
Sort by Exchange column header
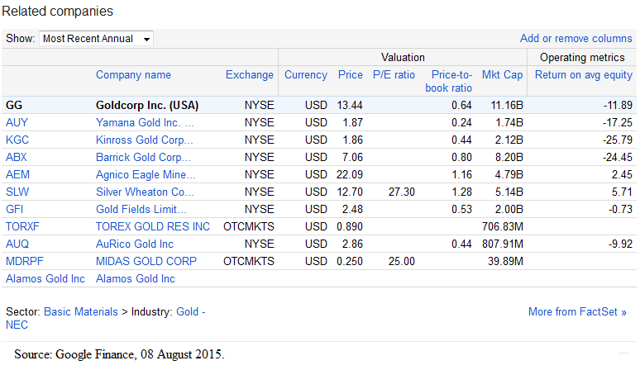coord(249,75)
